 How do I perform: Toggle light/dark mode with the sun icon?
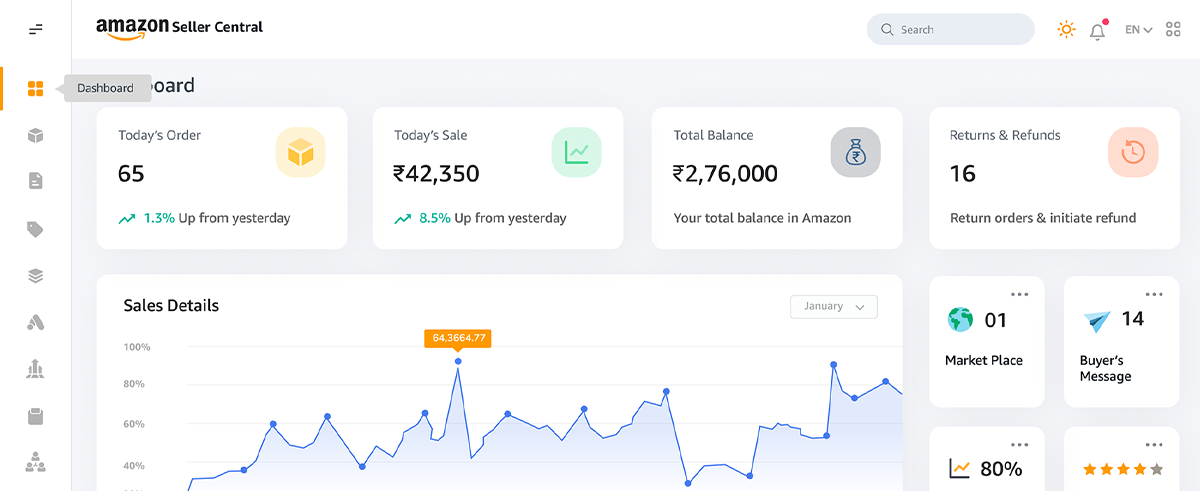click(1066, 30)
